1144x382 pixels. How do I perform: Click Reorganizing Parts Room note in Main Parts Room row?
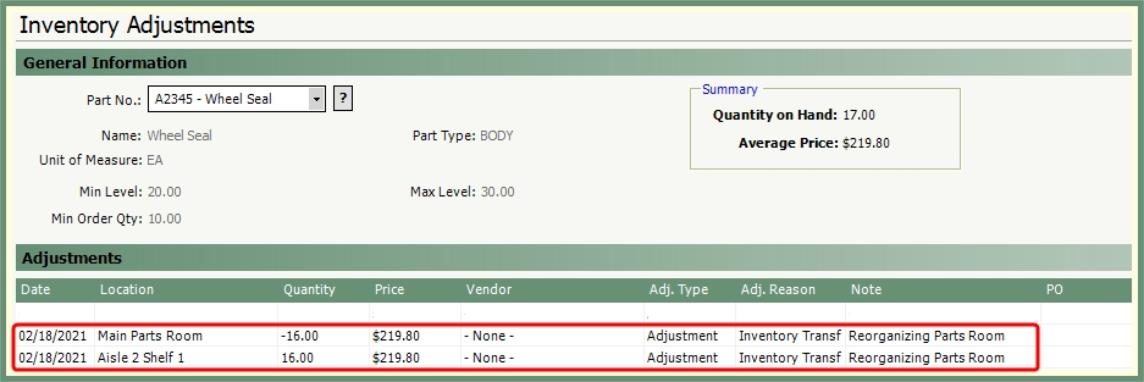[927, 336]
